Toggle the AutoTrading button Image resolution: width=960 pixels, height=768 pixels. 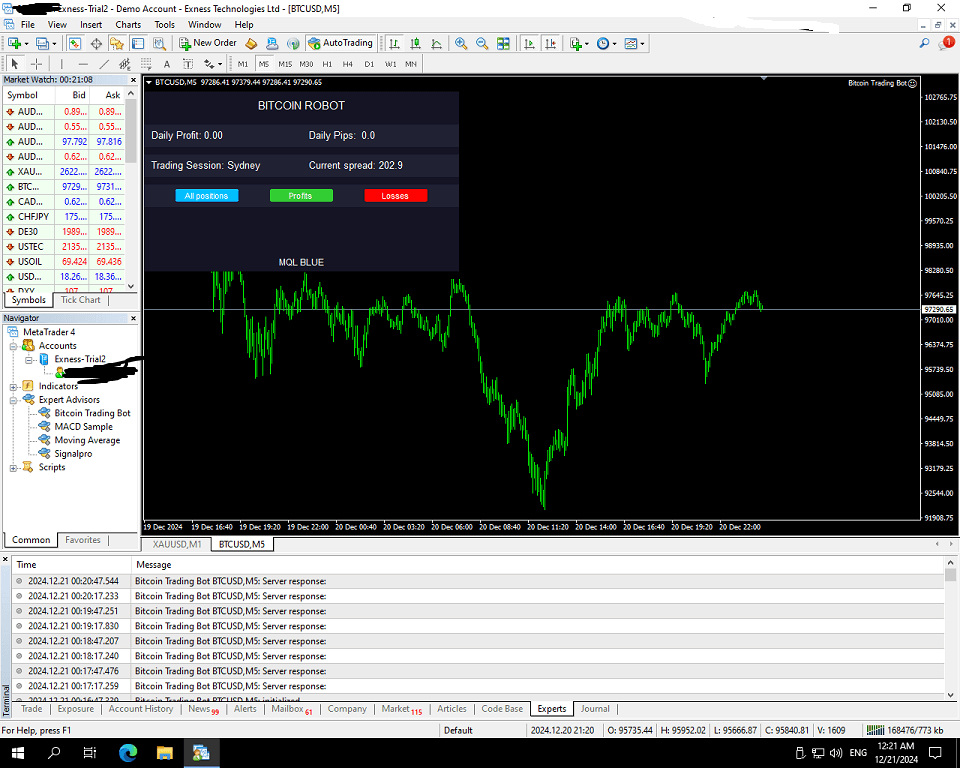[x=340, y=43]
